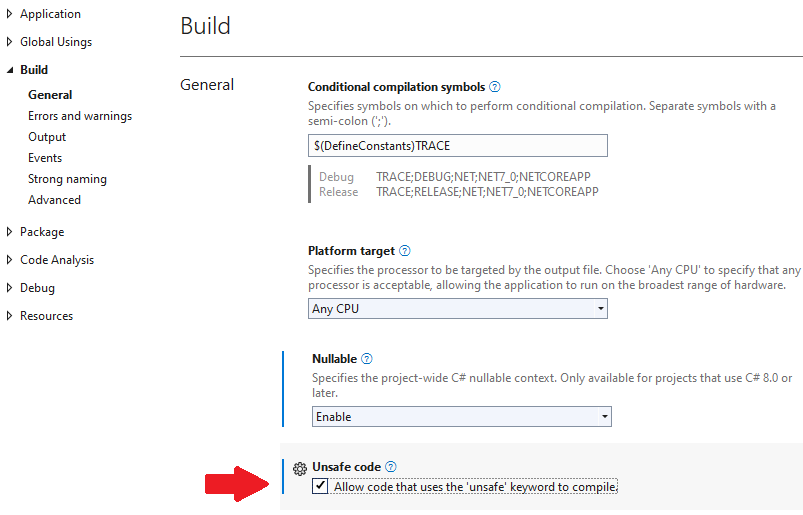Screen dimensions: 803x515
Task: Click the gear icon beside Unsafe code
Action: 300,468
